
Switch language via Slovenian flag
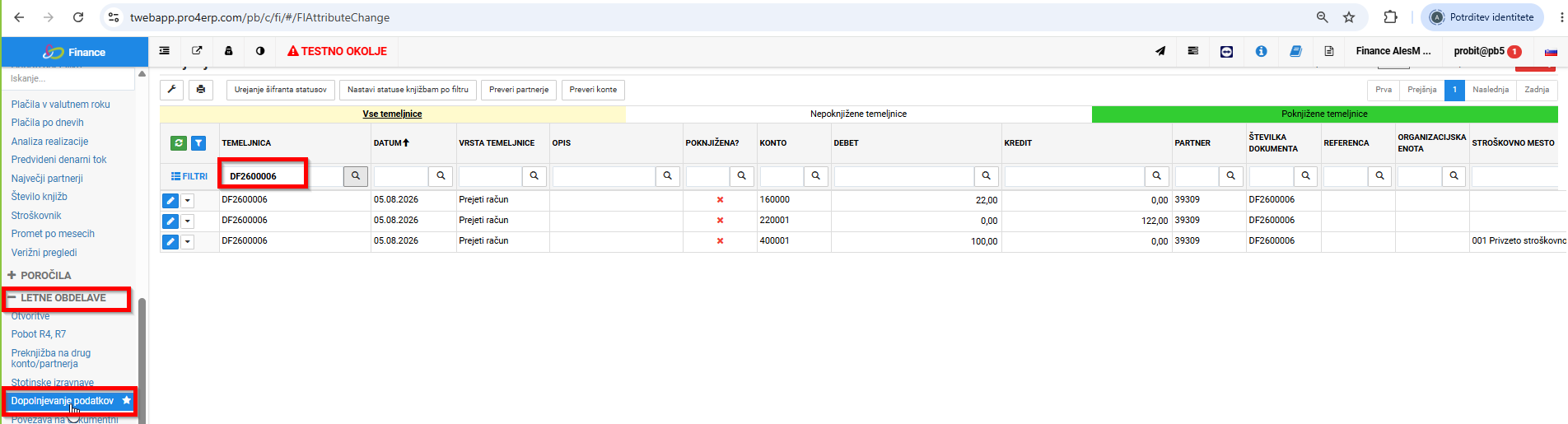click(1551, 52)
